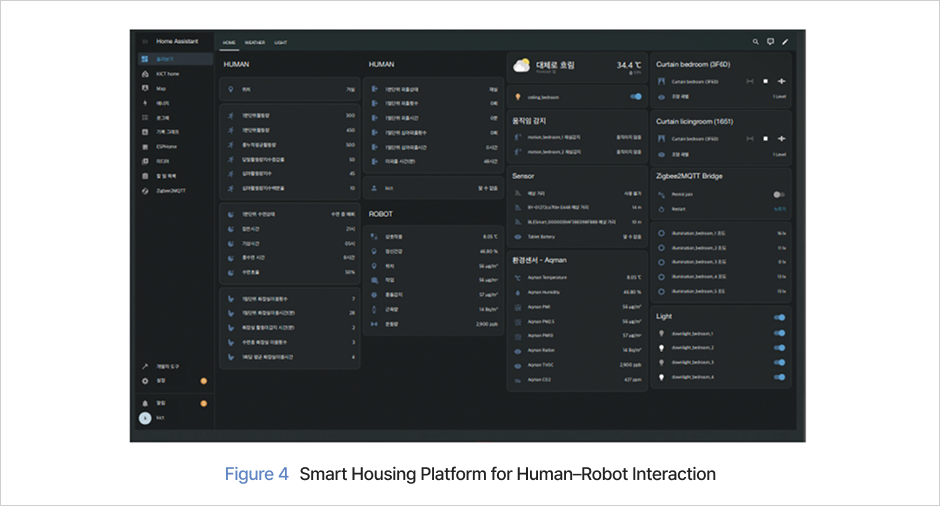Image resolution: width=940 pixels, height=506 pixels.
Task: Open the Curtain bedroom (3F6D) cover open icon
Action: tap(749, 81)
